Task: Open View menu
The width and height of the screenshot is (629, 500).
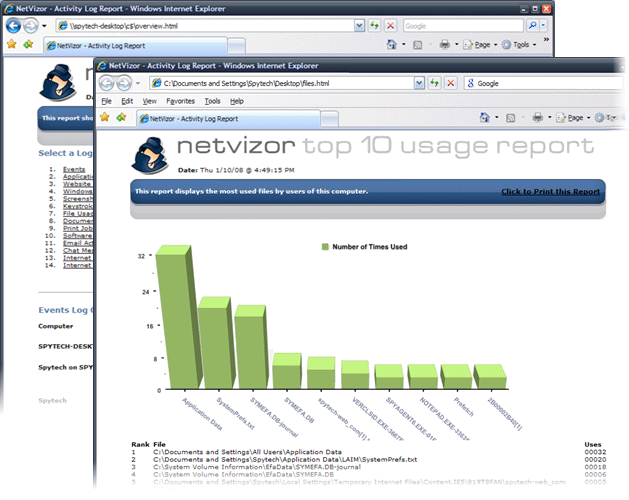Action: [150, 101]
